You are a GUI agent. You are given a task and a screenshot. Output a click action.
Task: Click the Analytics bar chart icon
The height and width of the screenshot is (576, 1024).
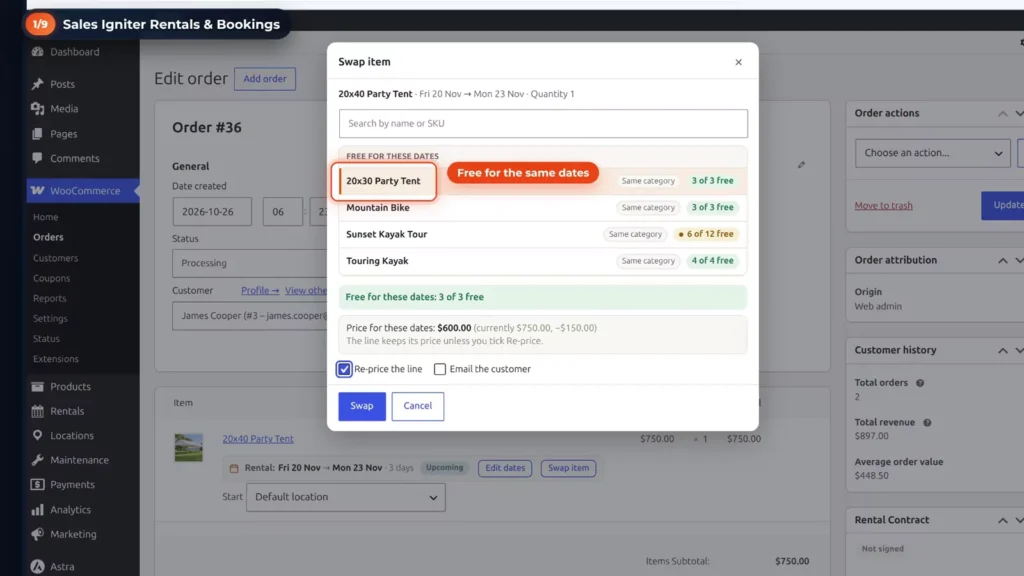point(38,509)
